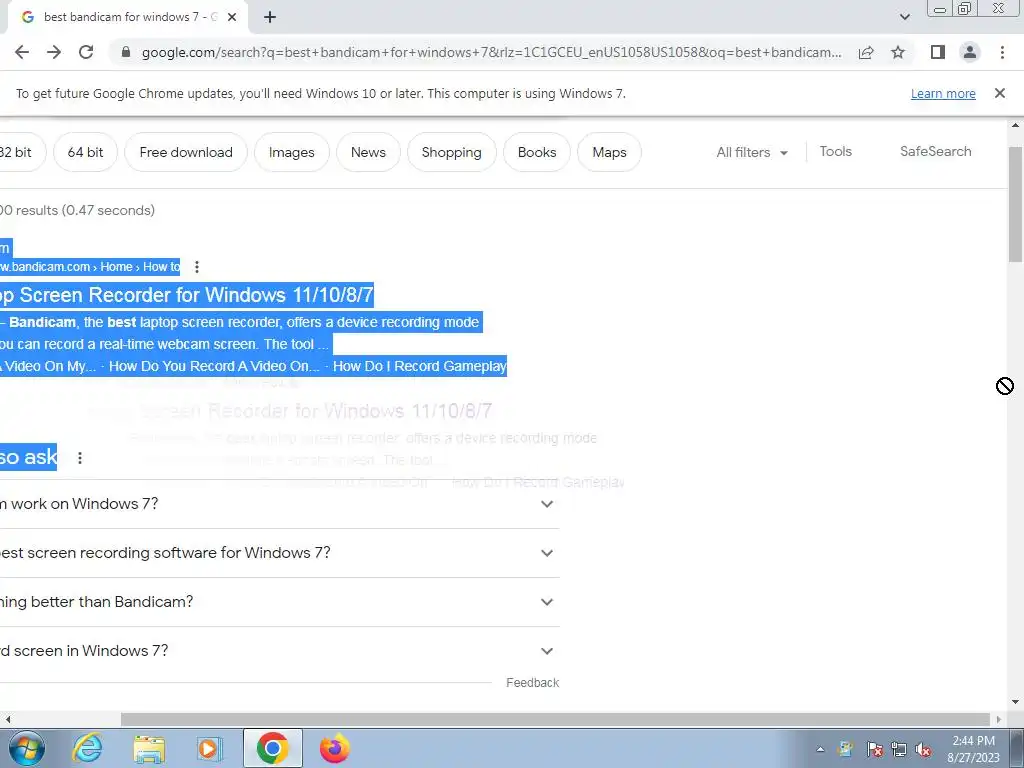View site information via the padlock icon
1024x768 pixels.
(x=126, y=52)
